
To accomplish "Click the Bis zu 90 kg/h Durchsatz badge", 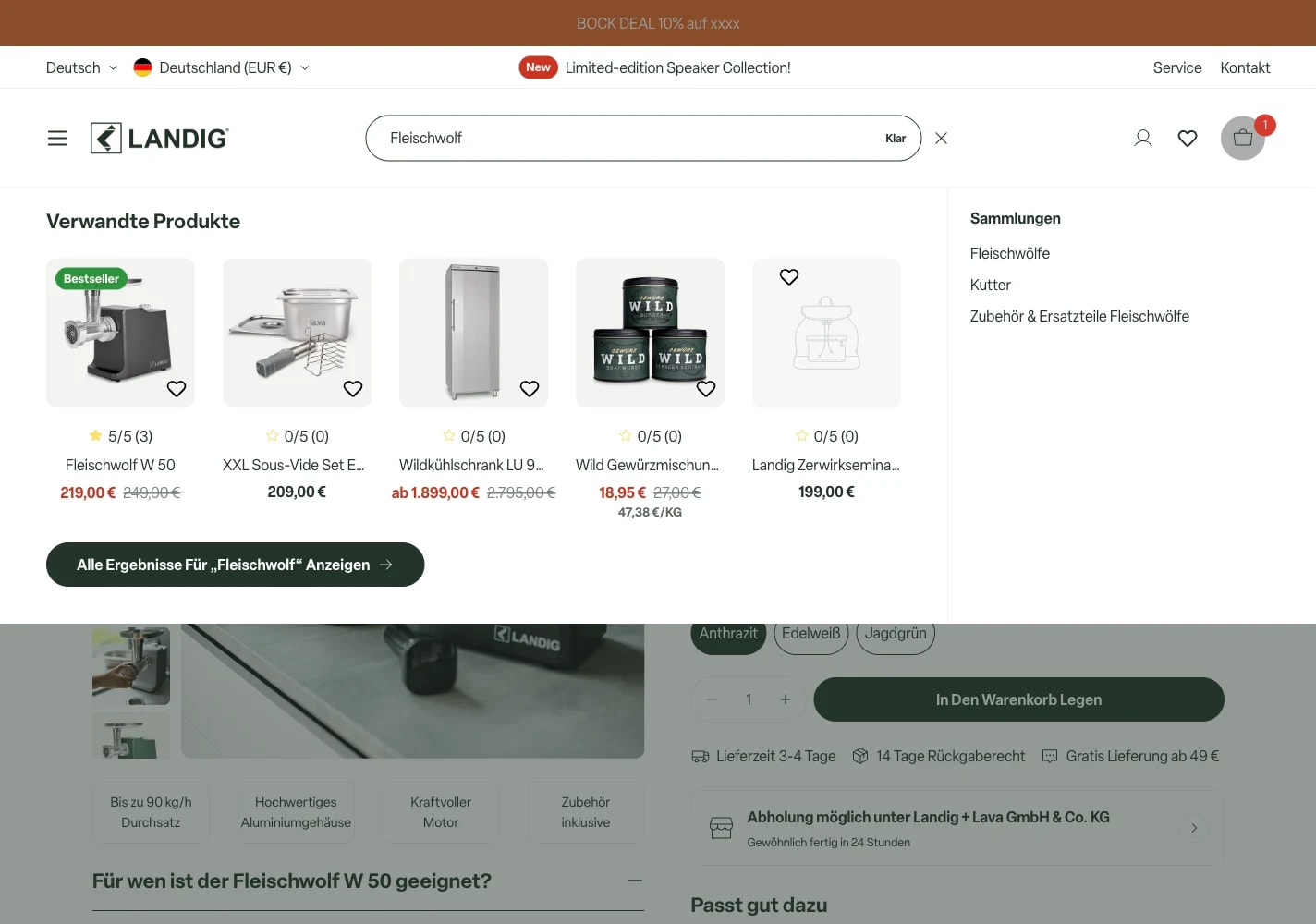I will (151, 812).
